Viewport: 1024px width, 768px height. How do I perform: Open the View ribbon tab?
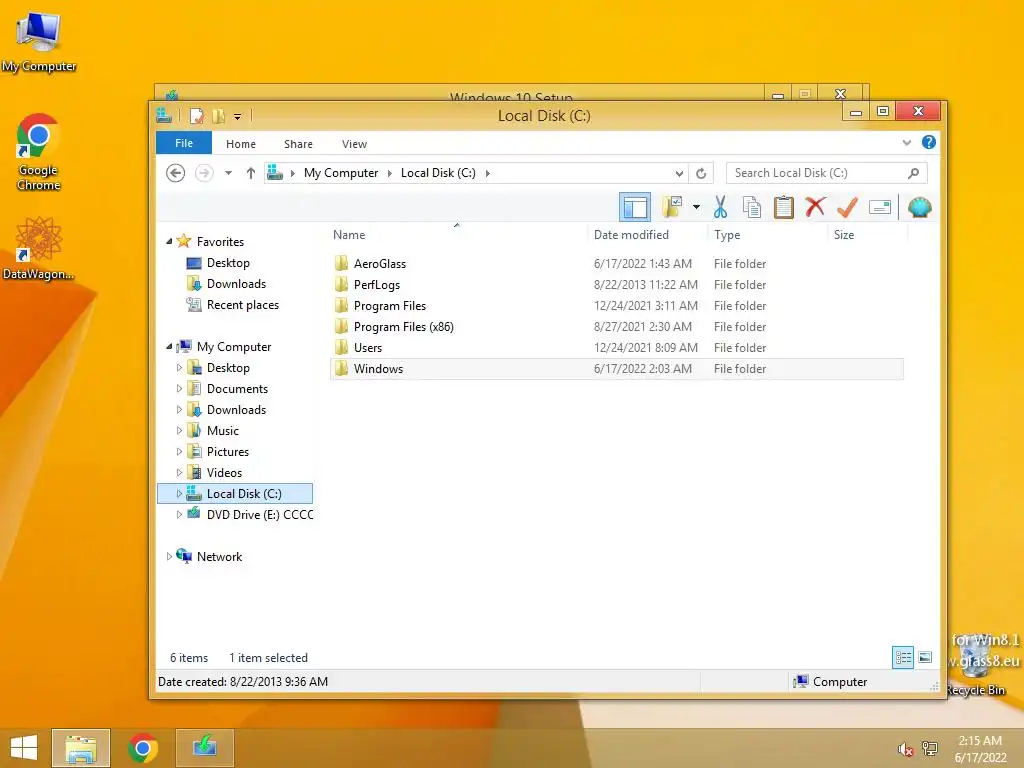(355, 144)
